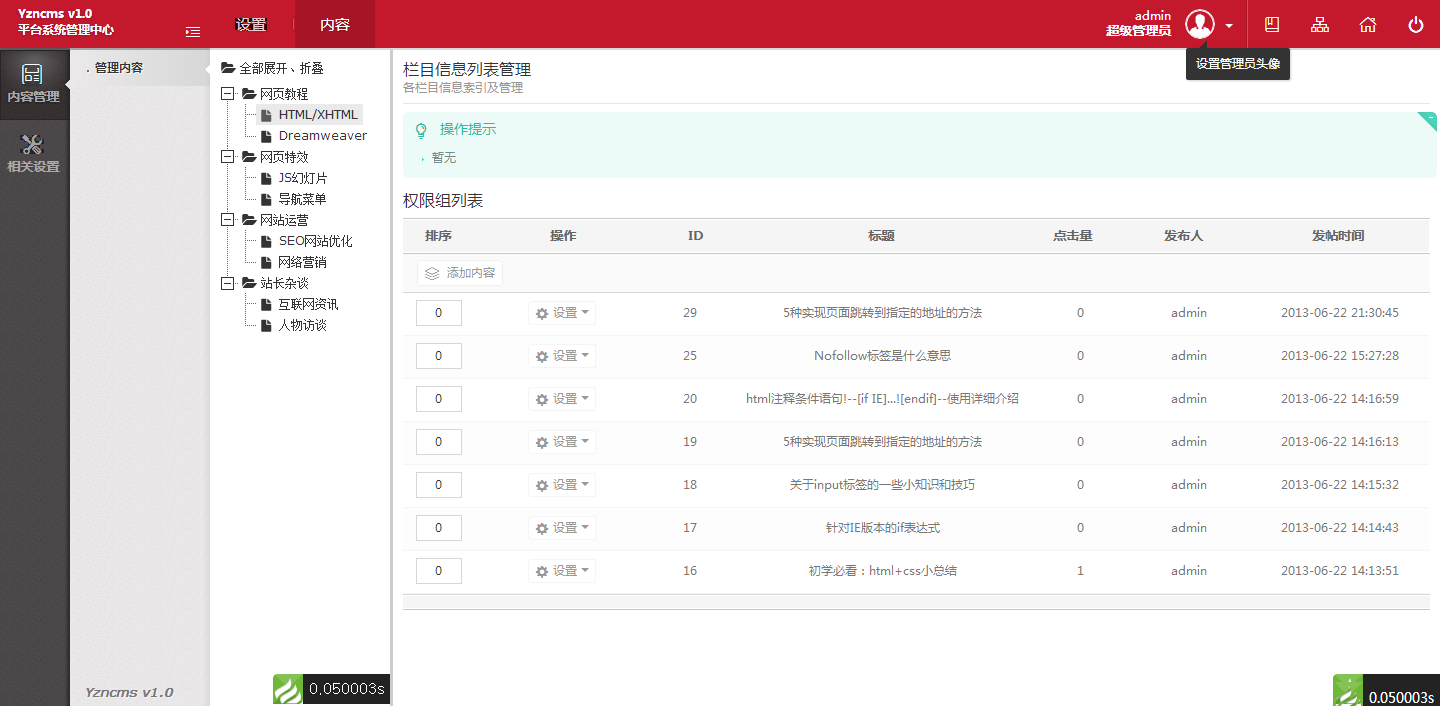Switch to the 设置 top tab

click(251, 24)
